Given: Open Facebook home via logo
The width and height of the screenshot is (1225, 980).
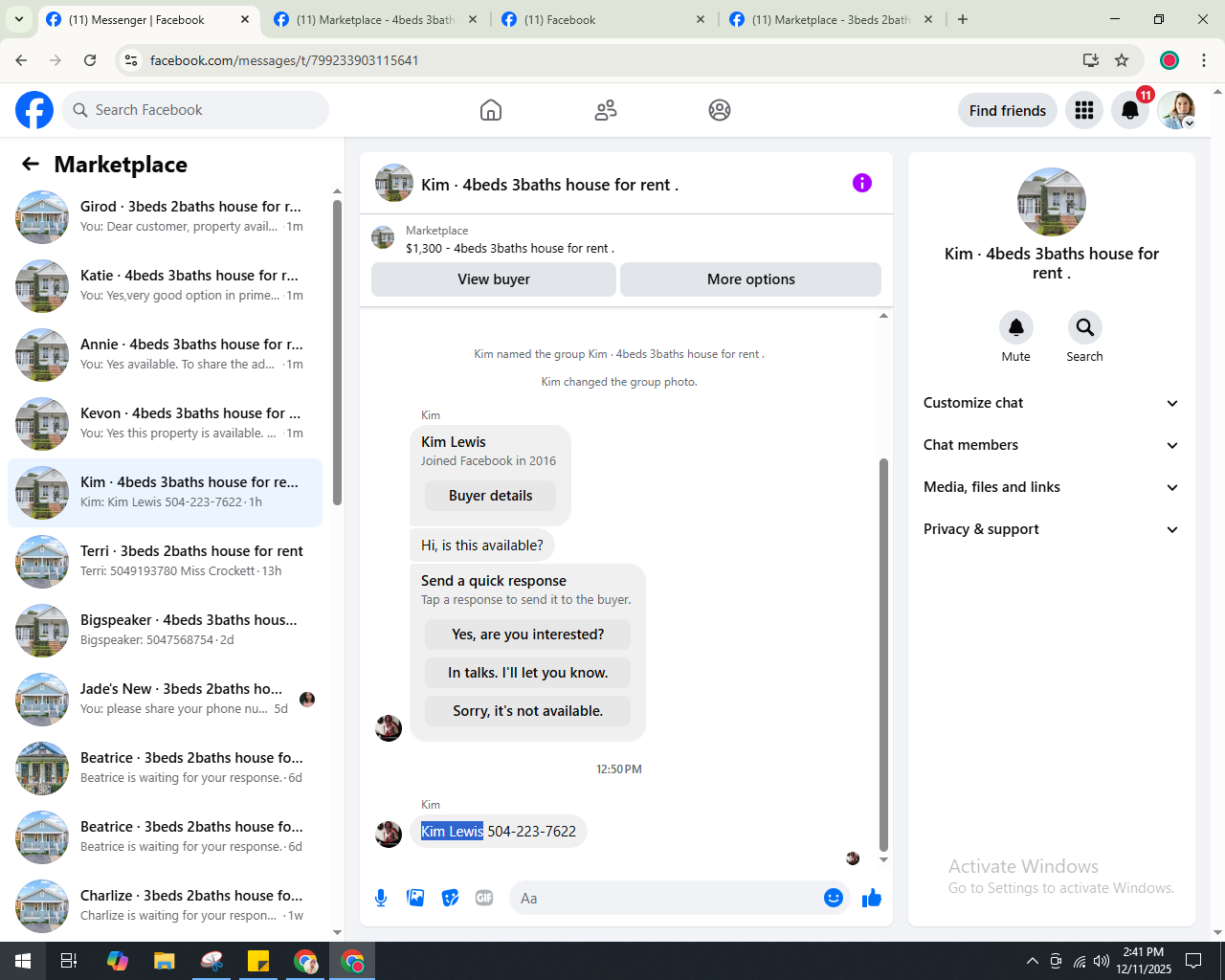Looking at the screenshot, I should pos(34,110).
